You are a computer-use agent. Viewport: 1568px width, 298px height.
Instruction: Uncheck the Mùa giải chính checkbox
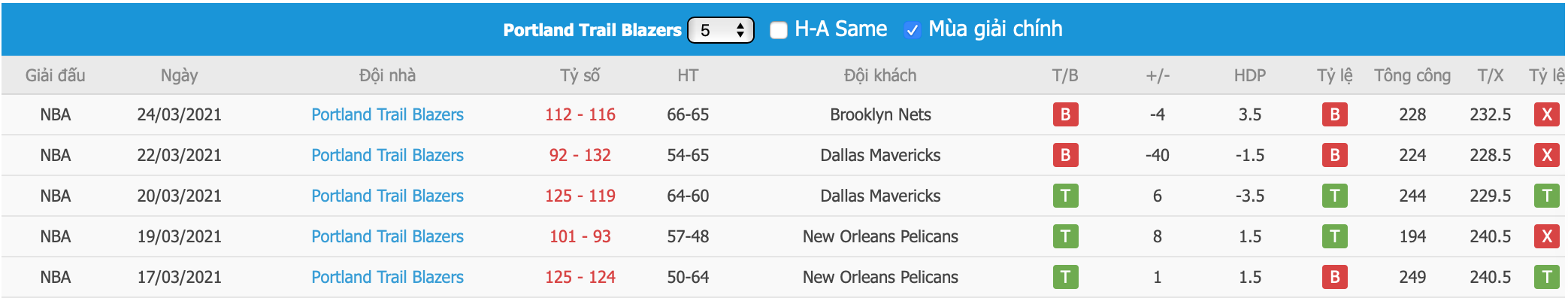pos(912,30)
